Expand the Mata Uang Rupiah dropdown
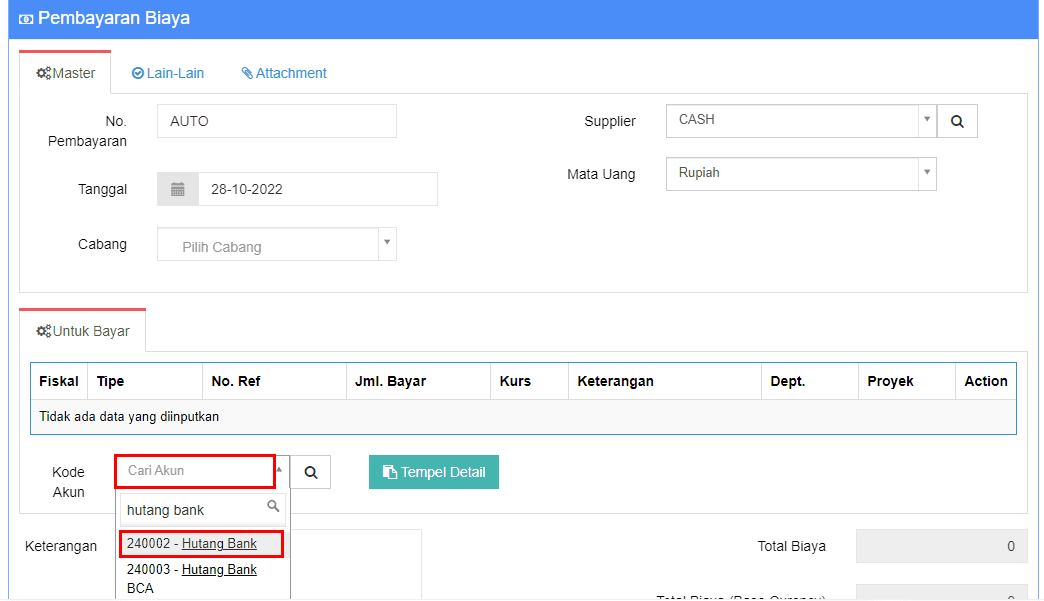 click(927, 173)
